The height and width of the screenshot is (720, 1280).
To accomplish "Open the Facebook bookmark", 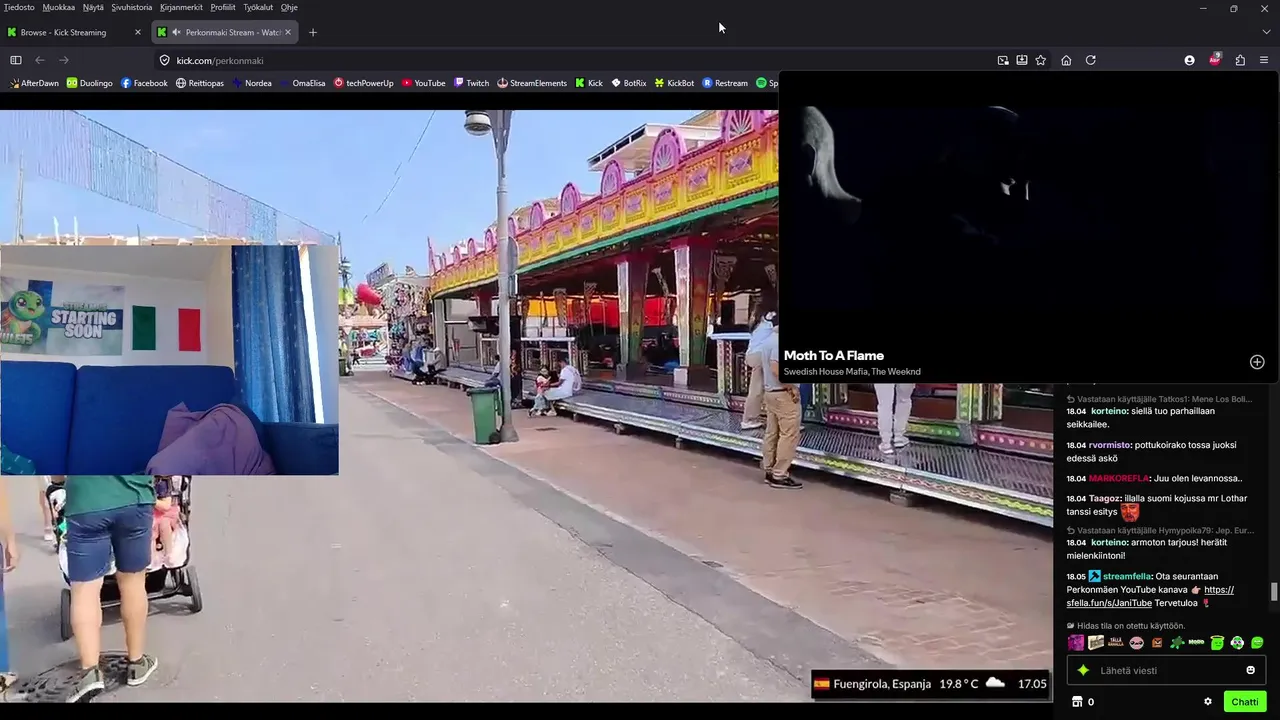I will click(144, 83).
